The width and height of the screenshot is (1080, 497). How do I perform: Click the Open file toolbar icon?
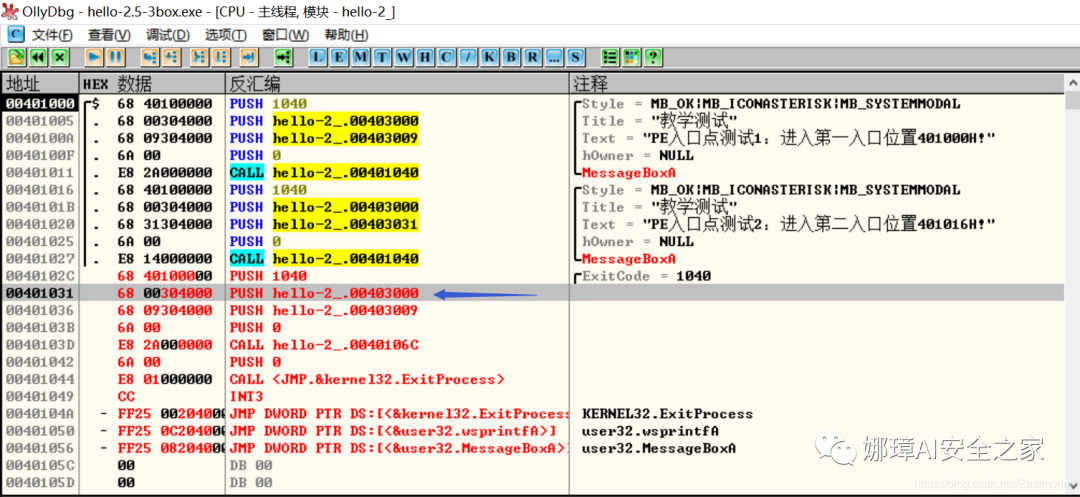pyautogui.click(x=17, y=57)
